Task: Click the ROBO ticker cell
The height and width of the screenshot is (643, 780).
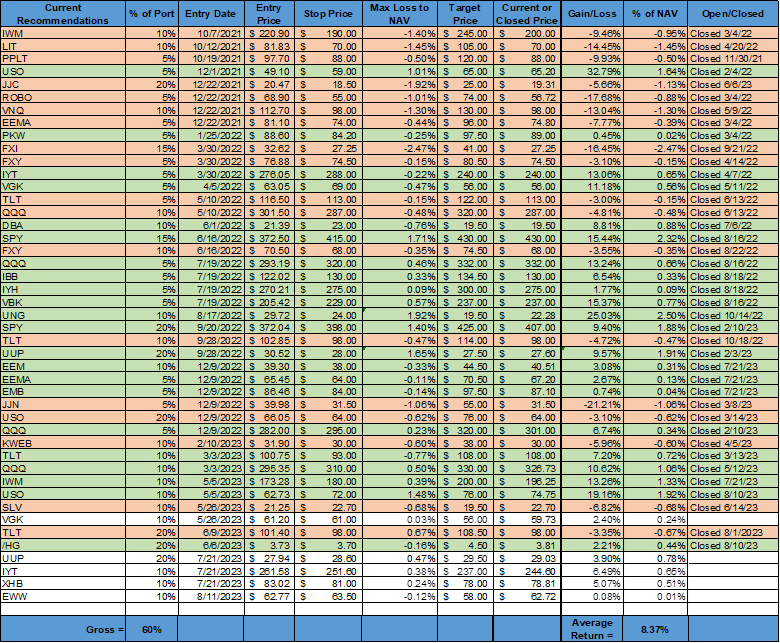Action: (x=63, y=97)
